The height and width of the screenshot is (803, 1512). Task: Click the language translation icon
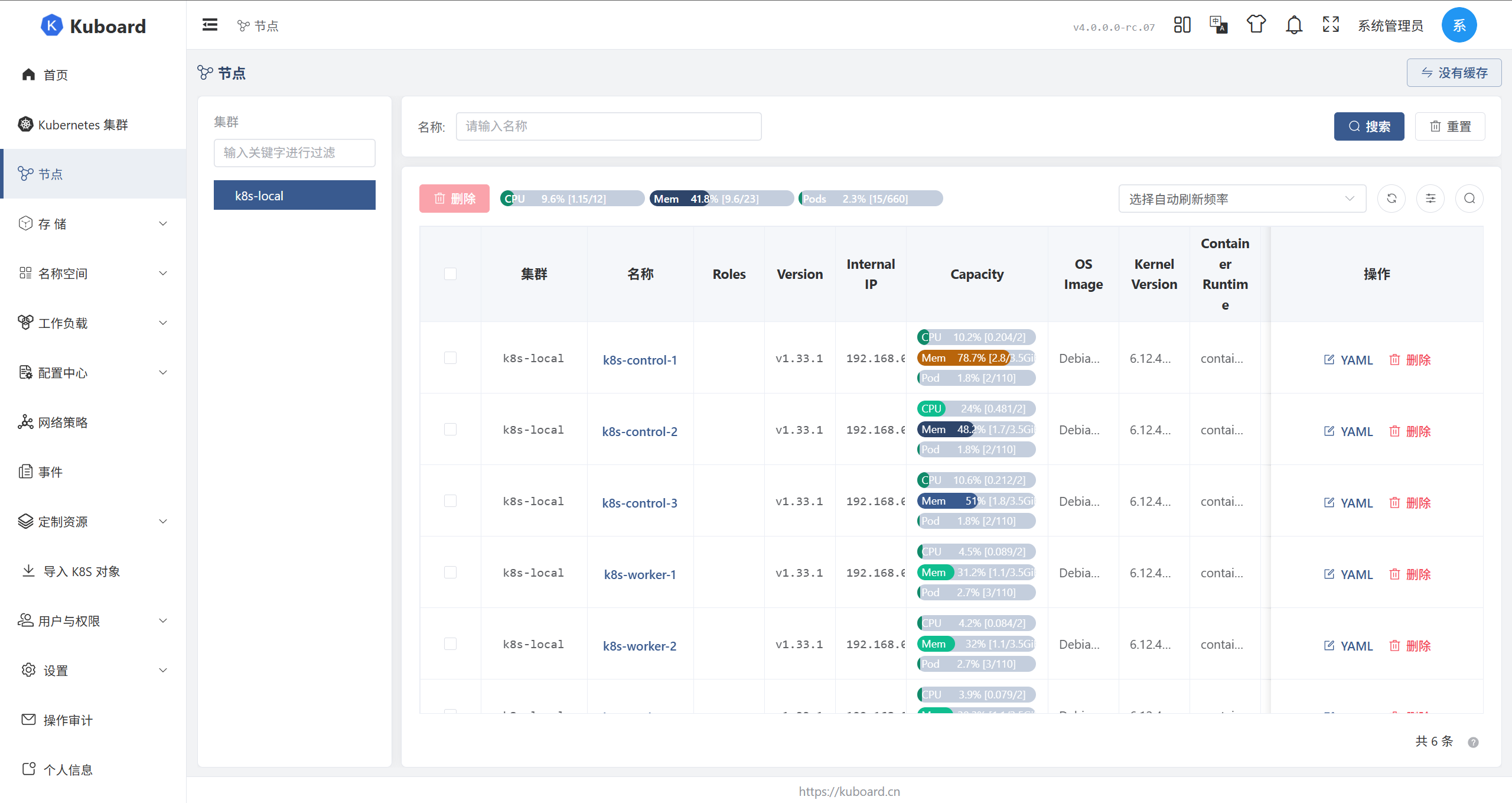pyautogui.click(x=1218, y=25)
